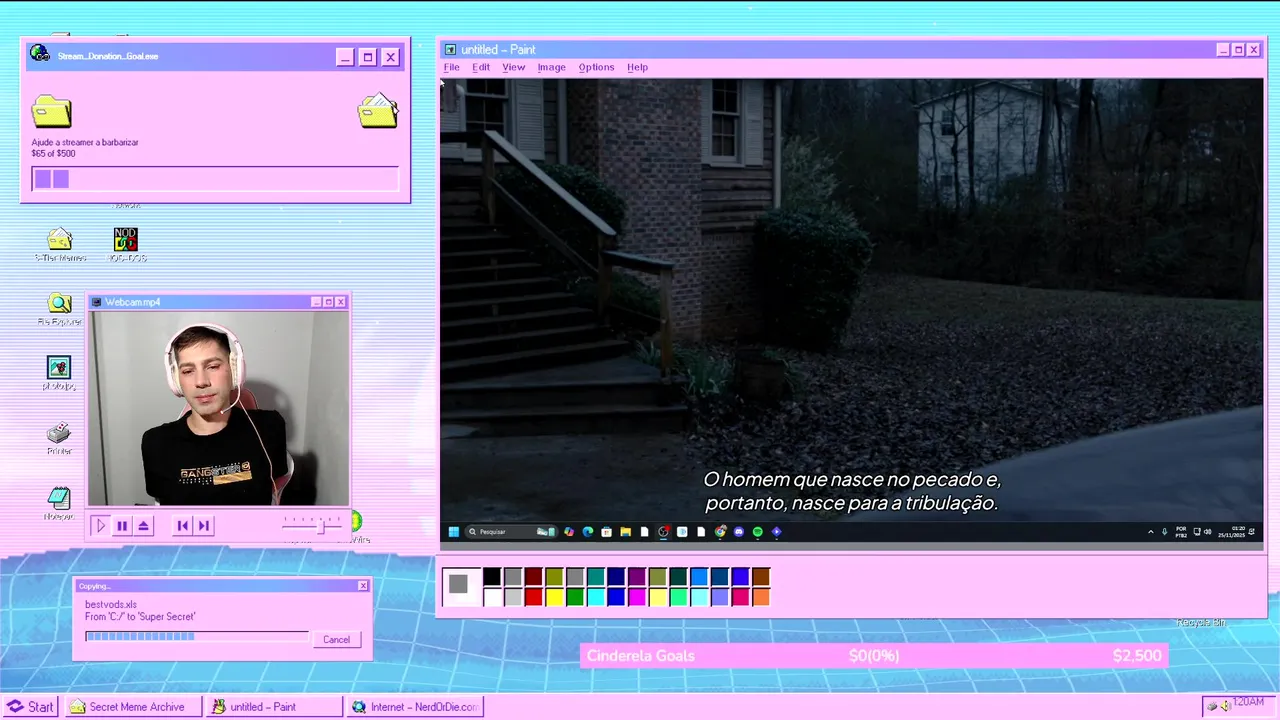Click the eject button in Webcam player
Viewport: 1280px width, 720px height.
tap(144, 525)
